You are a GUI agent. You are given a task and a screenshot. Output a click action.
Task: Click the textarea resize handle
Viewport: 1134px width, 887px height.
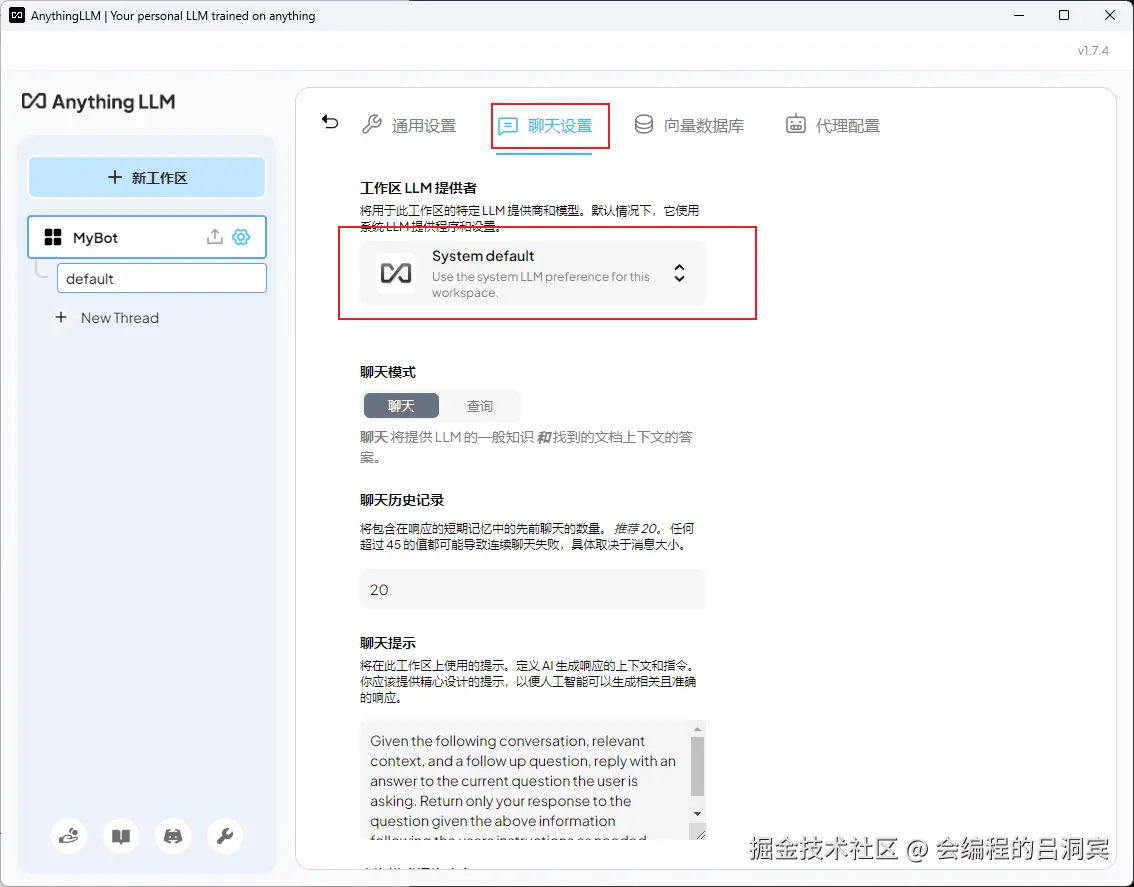699,833
